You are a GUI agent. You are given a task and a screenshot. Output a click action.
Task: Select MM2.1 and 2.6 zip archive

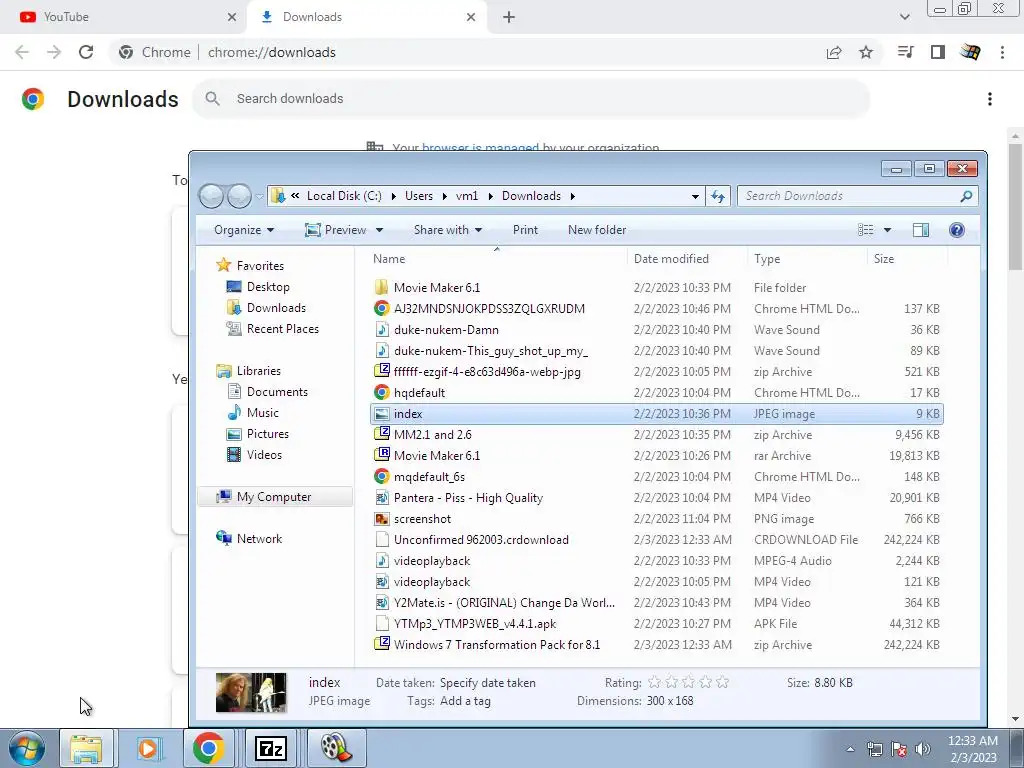[x=656, y=435]
